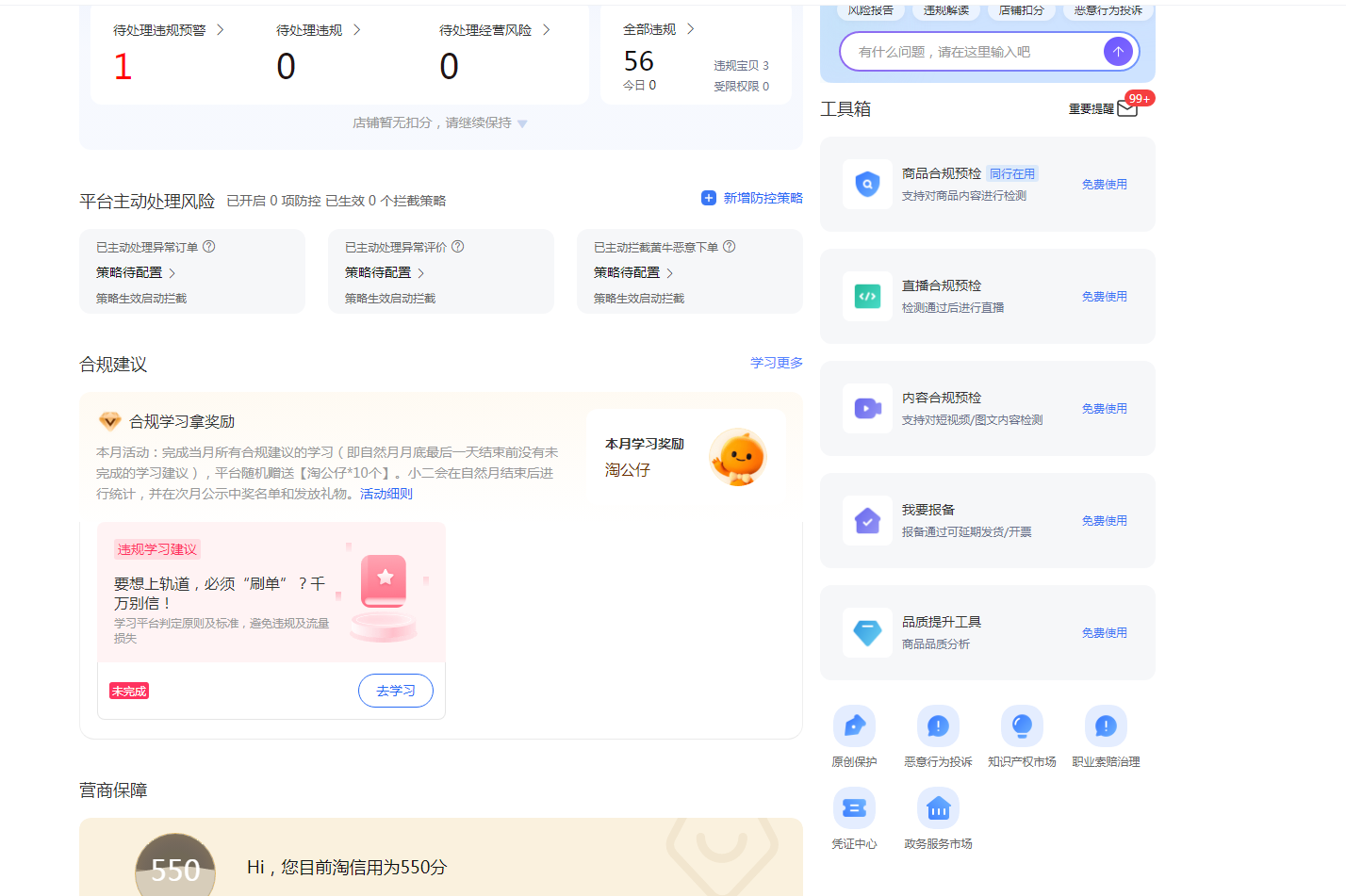Expand the 待处理违规预警 chevron
1346x896 pixels.
coord(220,30)
